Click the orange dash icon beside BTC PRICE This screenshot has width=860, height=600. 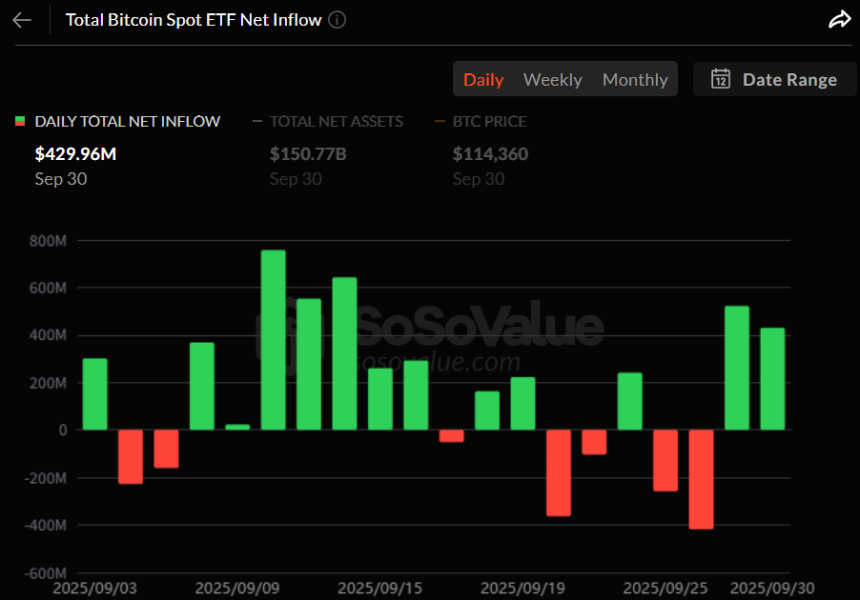[x=439, y=121]
